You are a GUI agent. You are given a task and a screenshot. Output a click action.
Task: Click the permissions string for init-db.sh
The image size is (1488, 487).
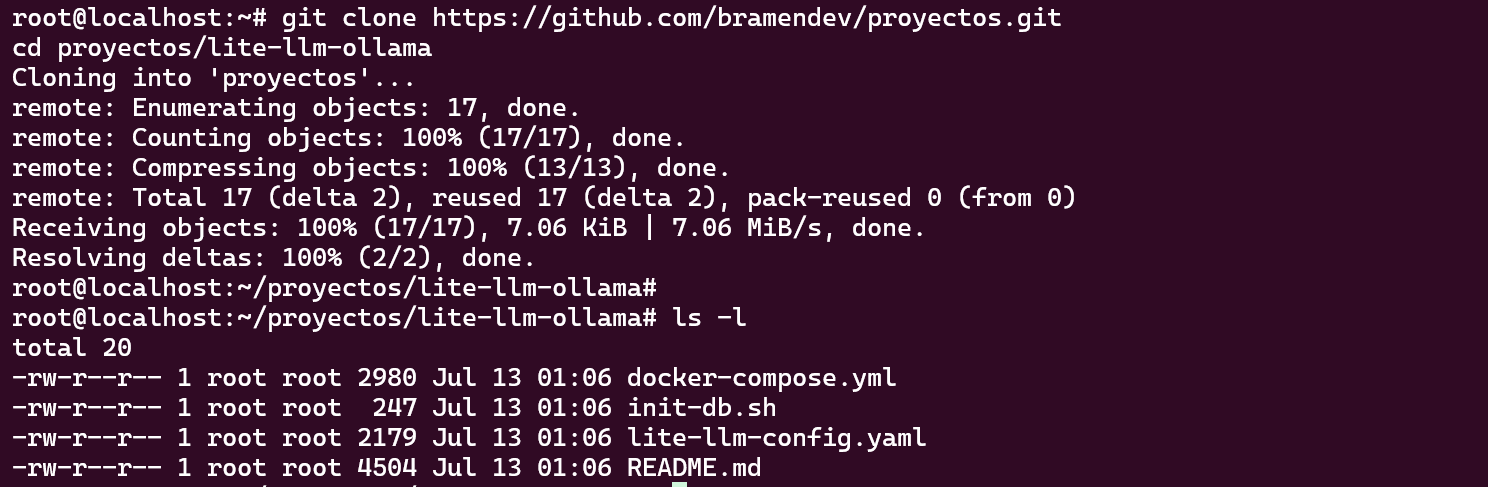(x=86, y=408)
